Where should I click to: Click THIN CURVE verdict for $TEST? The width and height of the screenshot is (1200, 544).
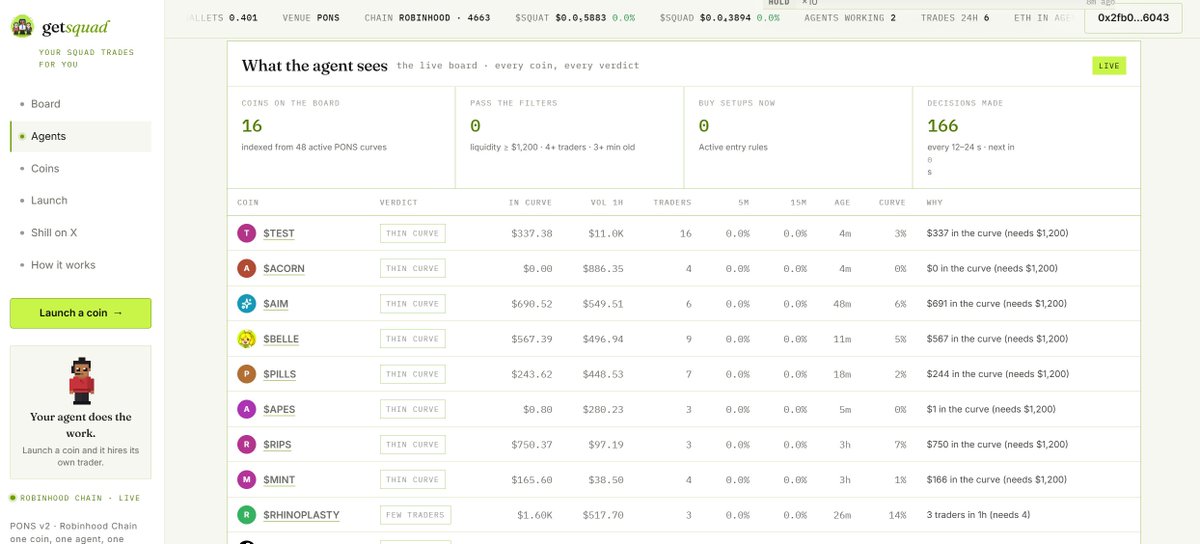coord(413,233)
